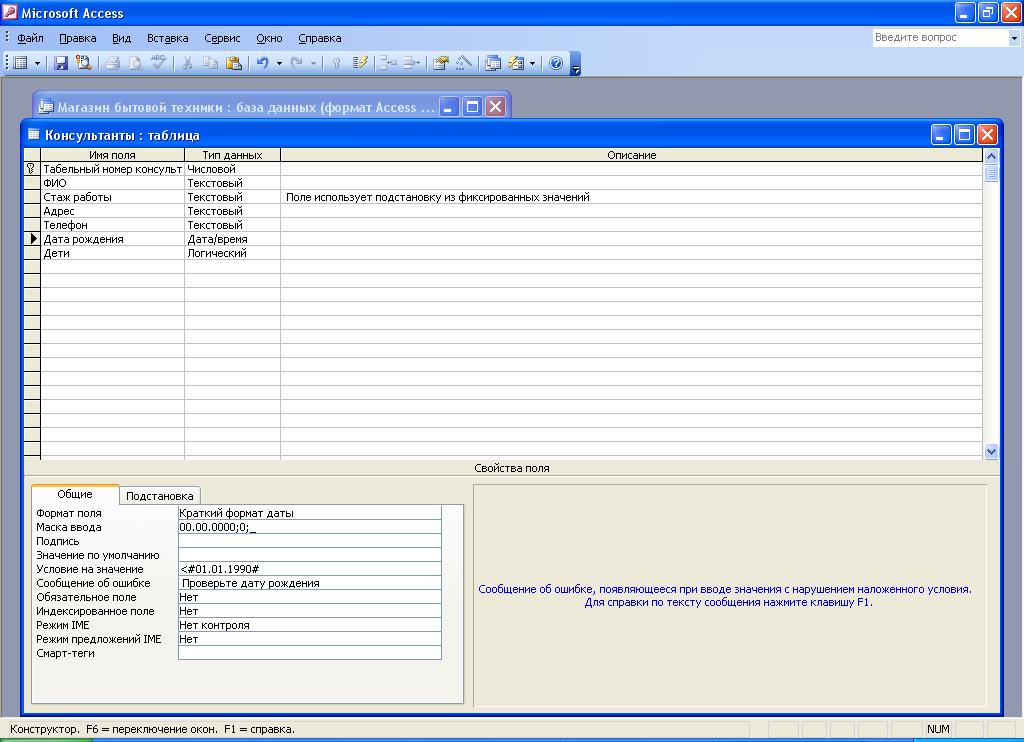
Task: Select the 'Стаж работы' field name cell
Action: click(x=112, y=197)
